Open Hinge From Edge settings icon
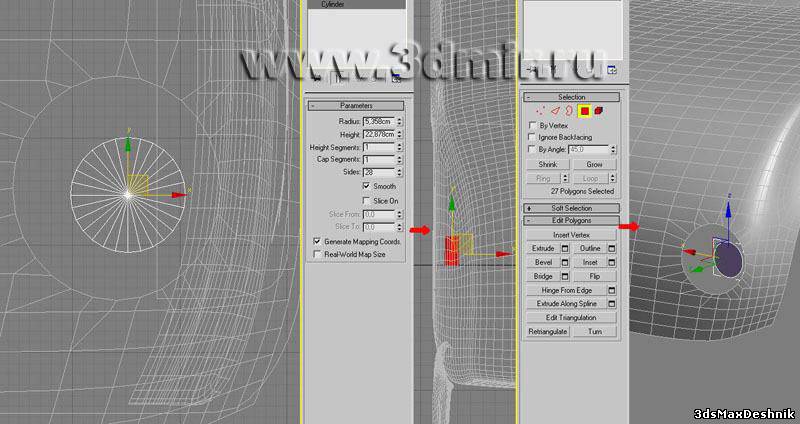The width and height of the screenshot is (800, 424). tap(612, 290)
